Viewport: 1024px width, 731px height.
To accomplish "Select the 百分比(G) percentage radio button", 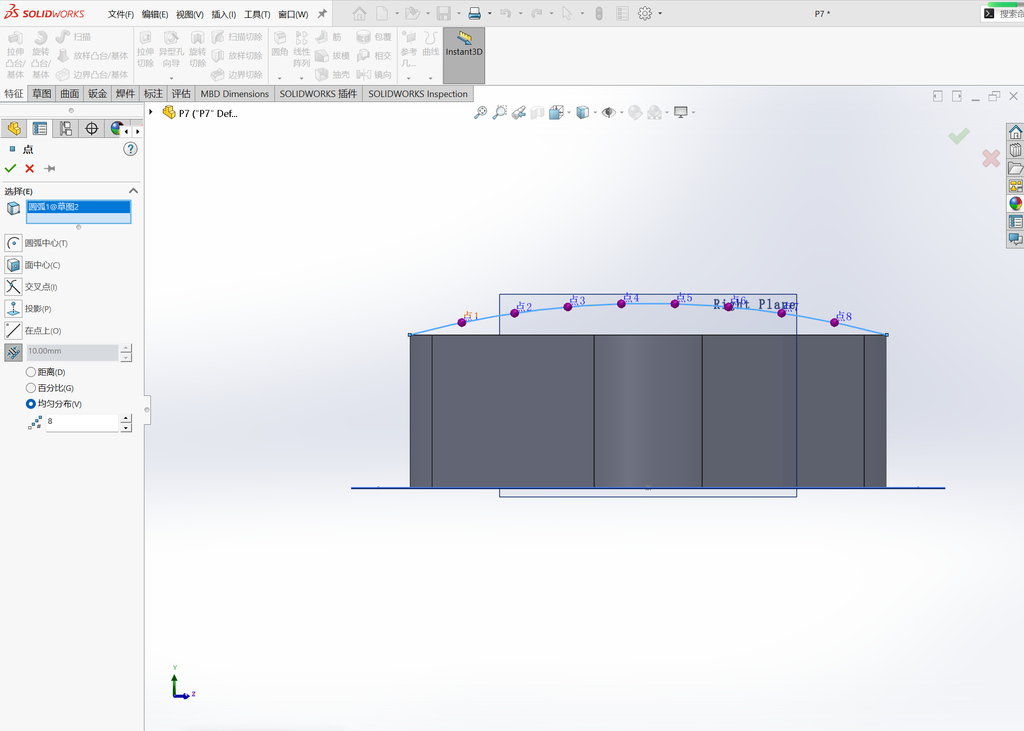I will coord(31,388).
